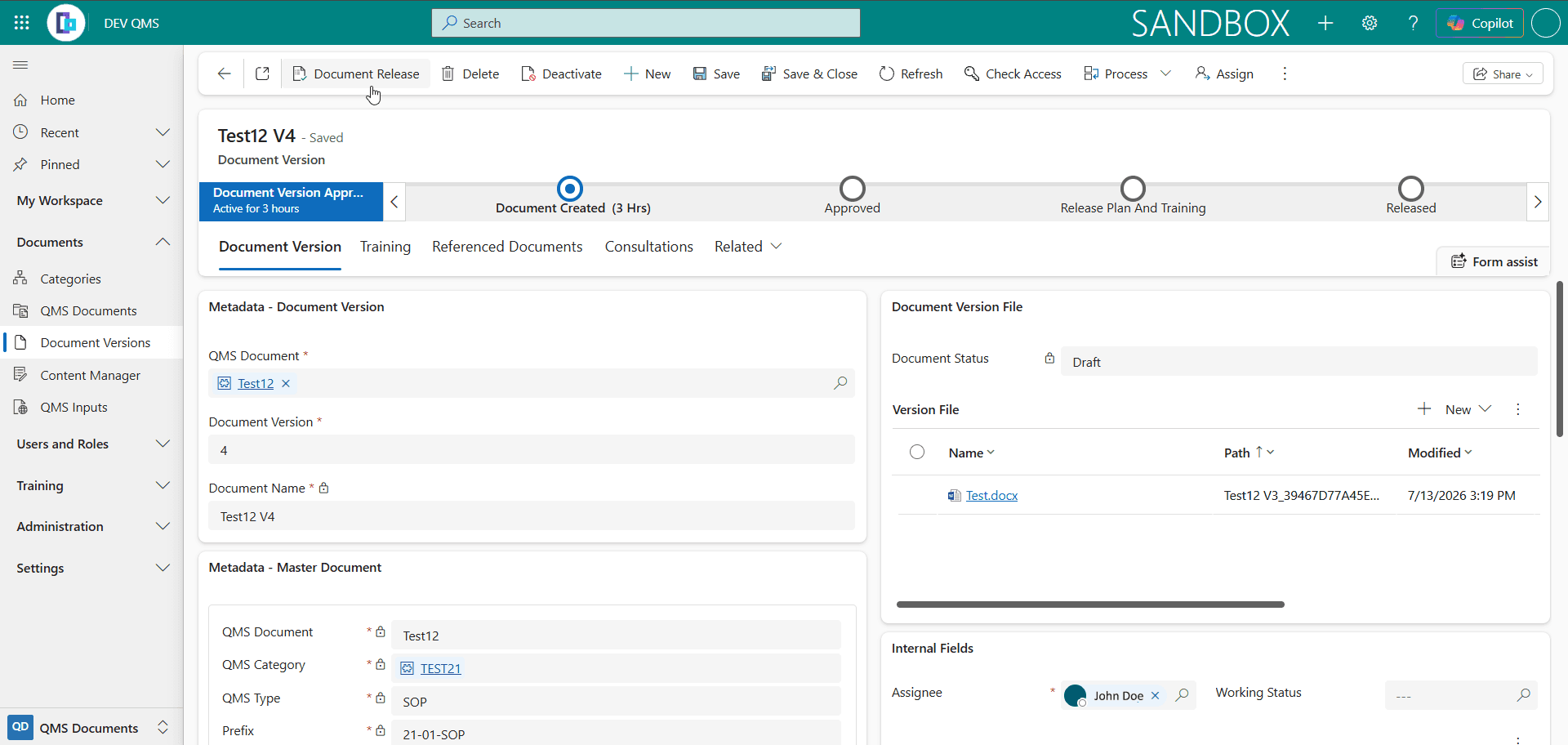This screenshot has height=745, width=1568.
Task: Expand the Pinned section
Action: coord(163,164)
